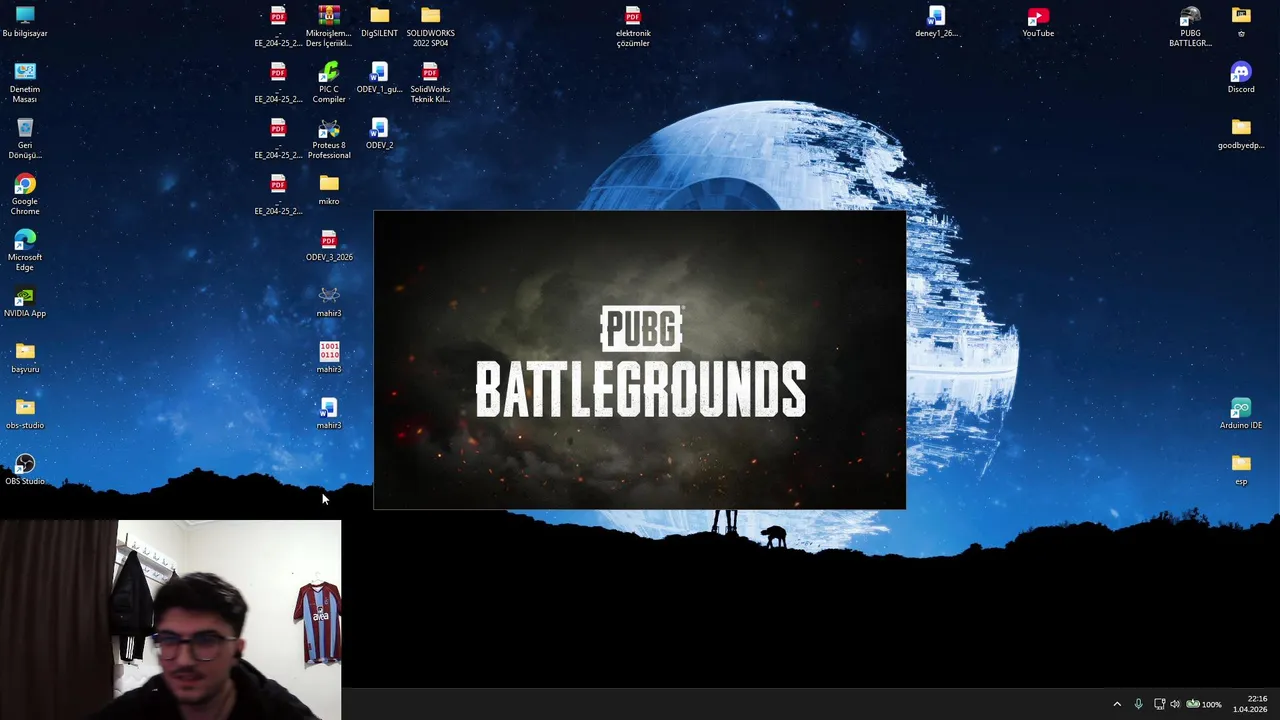This screenshot has height=720, width=1280.
Task: Expand the hidden system tray icons chevron
Action: (1117, 704)
